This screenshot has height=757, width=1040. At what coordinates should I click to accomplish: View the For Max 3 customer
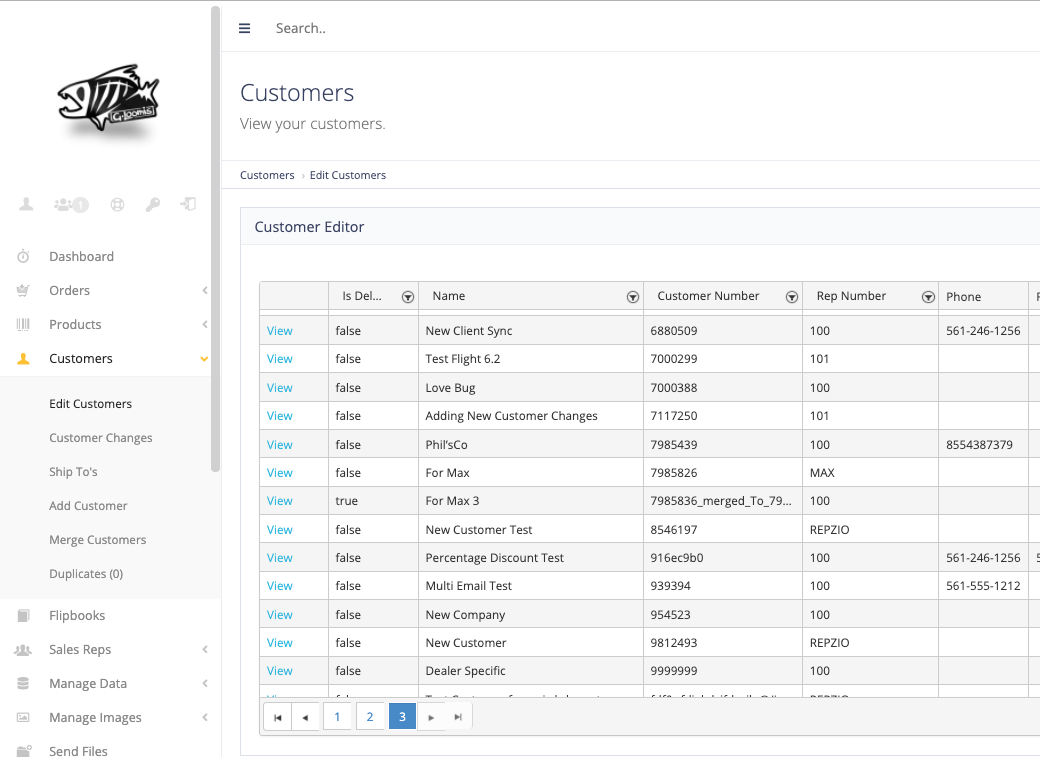click(279, 501)
